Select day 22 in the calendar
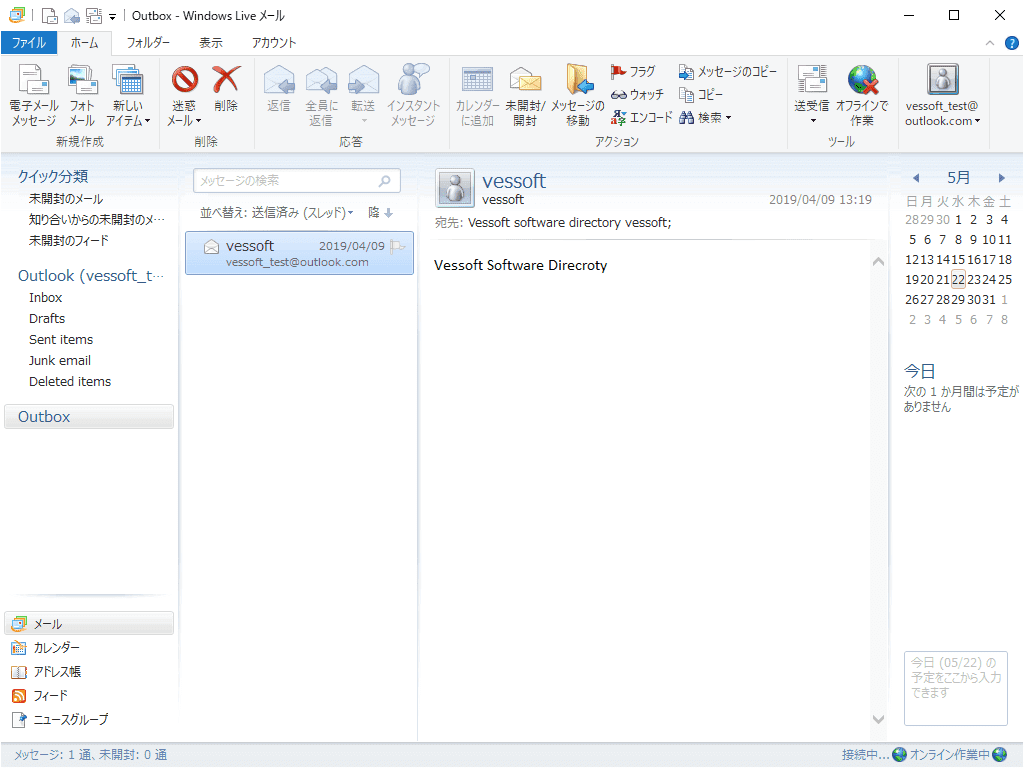The width and height of the screenshot is (1024, 768). pyautogui.click(x=958, y=280)
